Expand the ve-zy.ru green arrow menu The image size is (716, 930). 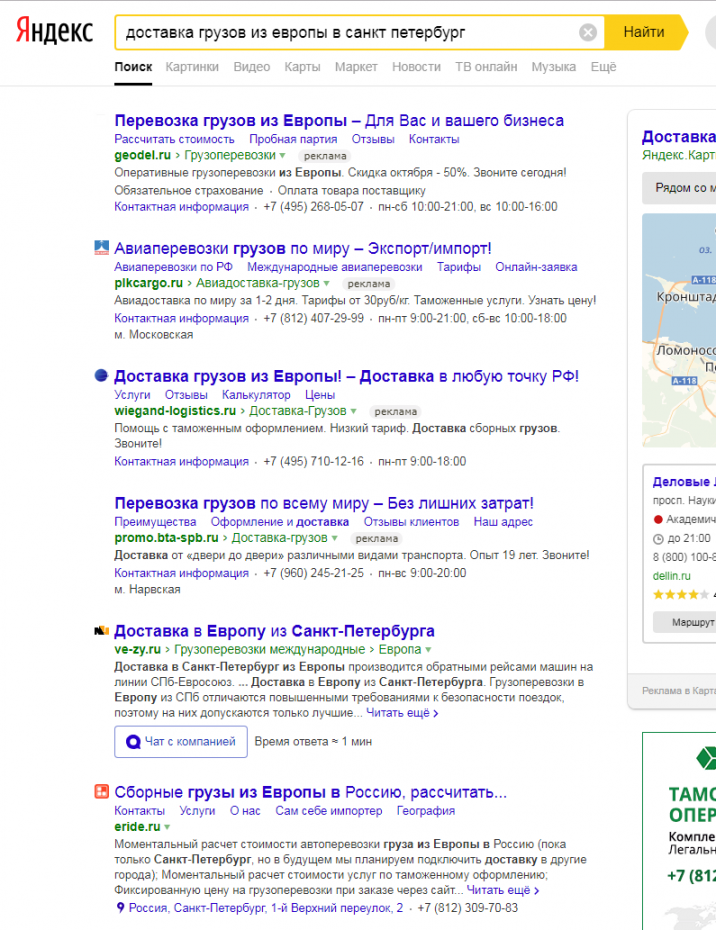pyautogui.click(x=428, y=649)
